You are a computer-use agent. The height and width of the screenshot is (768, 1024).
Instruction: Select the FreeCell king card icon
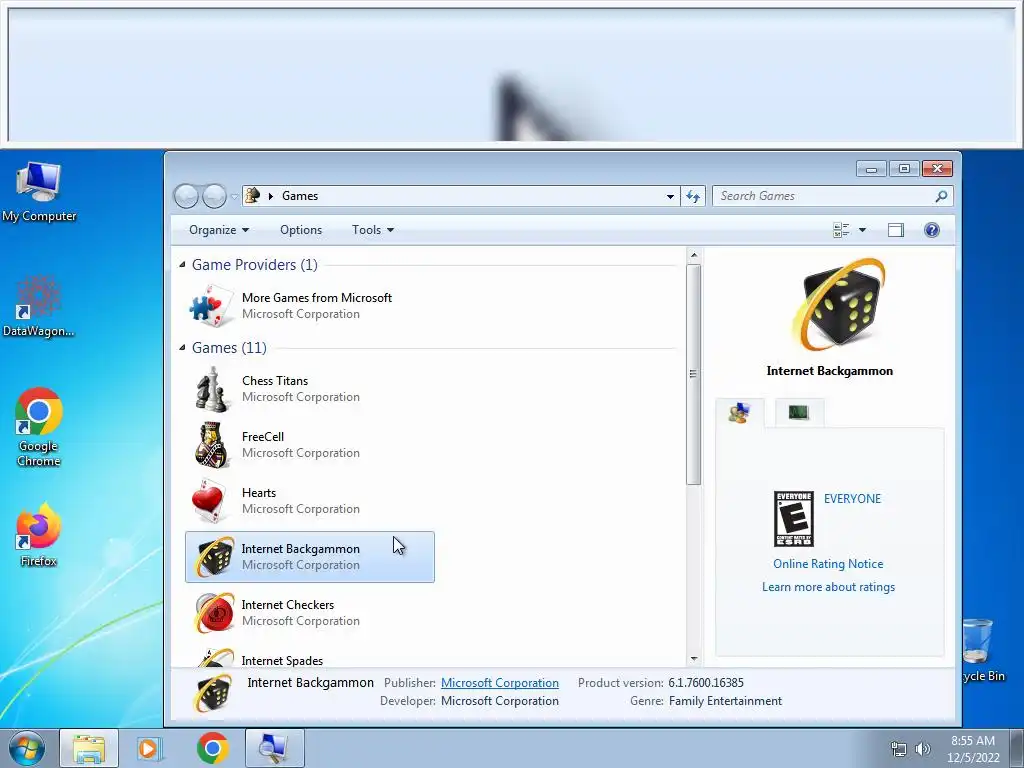click(212, 445)
